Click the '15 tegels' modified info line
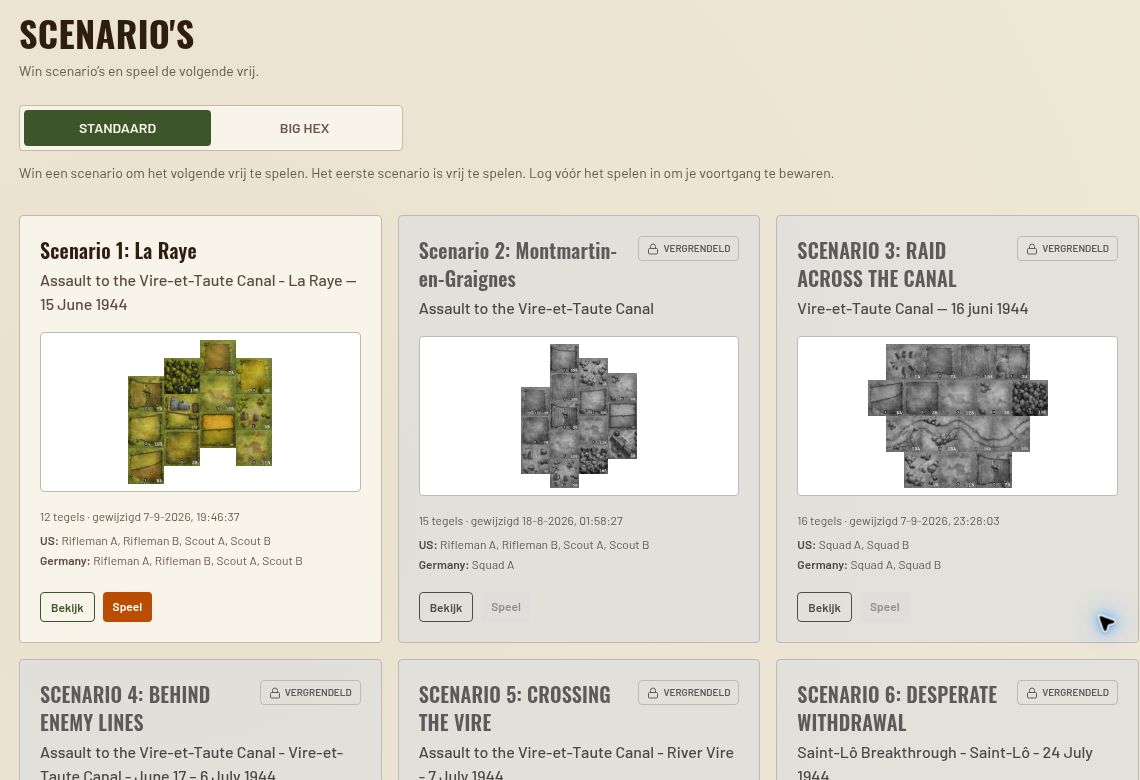Screen dimensions: 1140x780 (521, 521)
